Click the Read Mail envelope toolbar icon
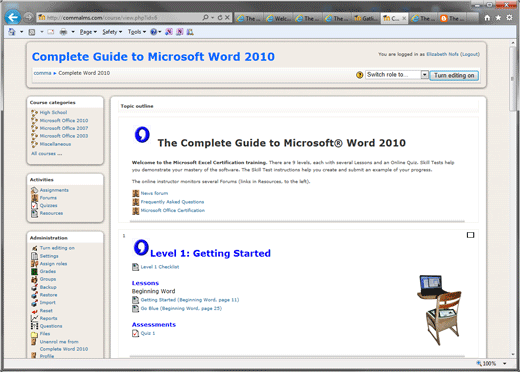Viewport: 520px width, 372px height. coord(50,32)
